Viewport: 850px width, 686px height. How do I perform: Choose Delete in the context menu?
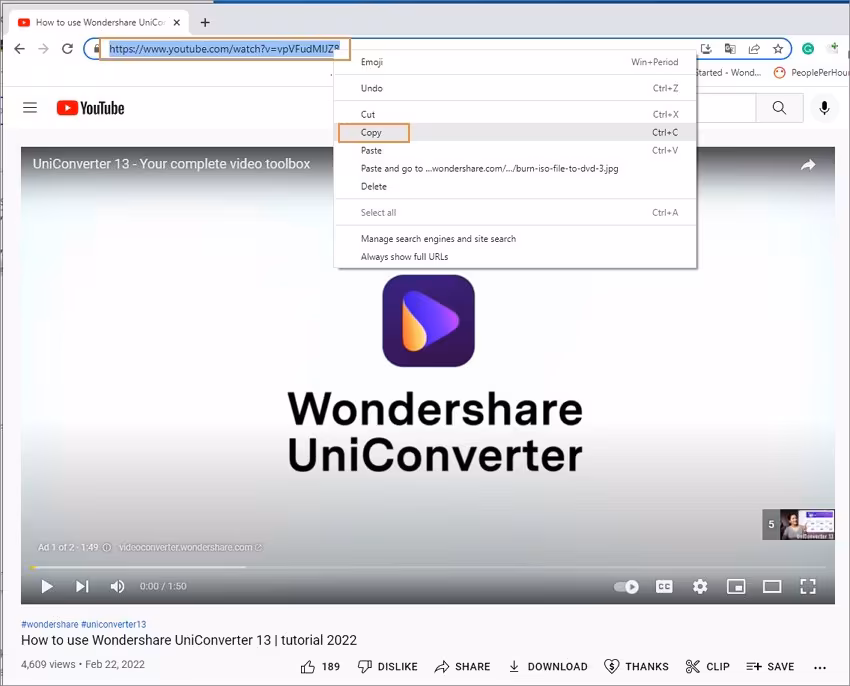pyautogui.click(x=515, y=186)
